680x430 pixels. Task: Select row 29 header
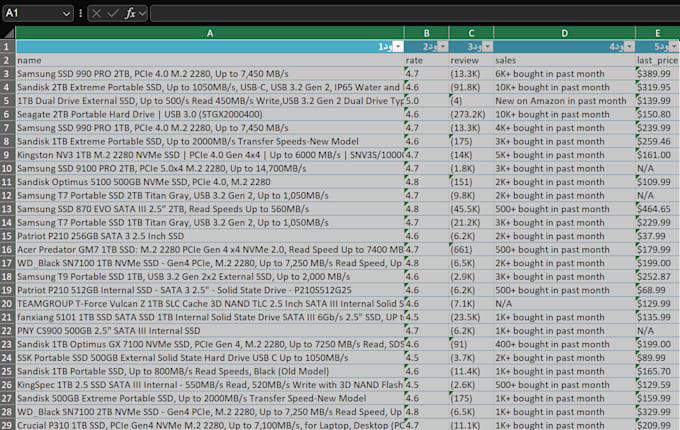[7, 424]
